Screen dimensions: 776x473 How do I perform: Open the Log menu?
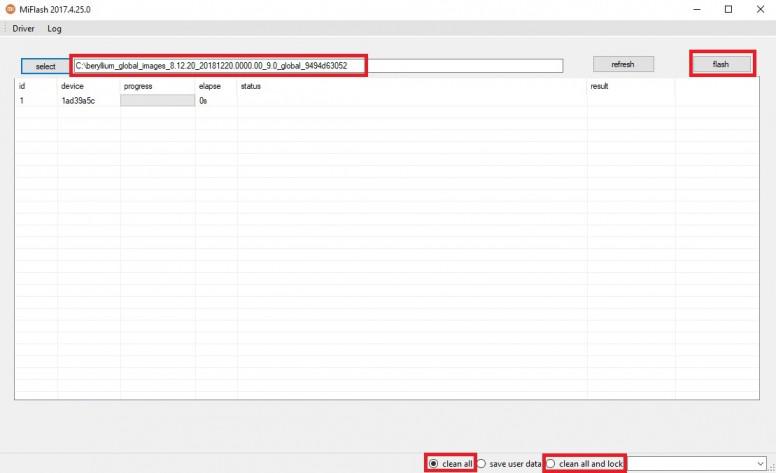(54, 29)
